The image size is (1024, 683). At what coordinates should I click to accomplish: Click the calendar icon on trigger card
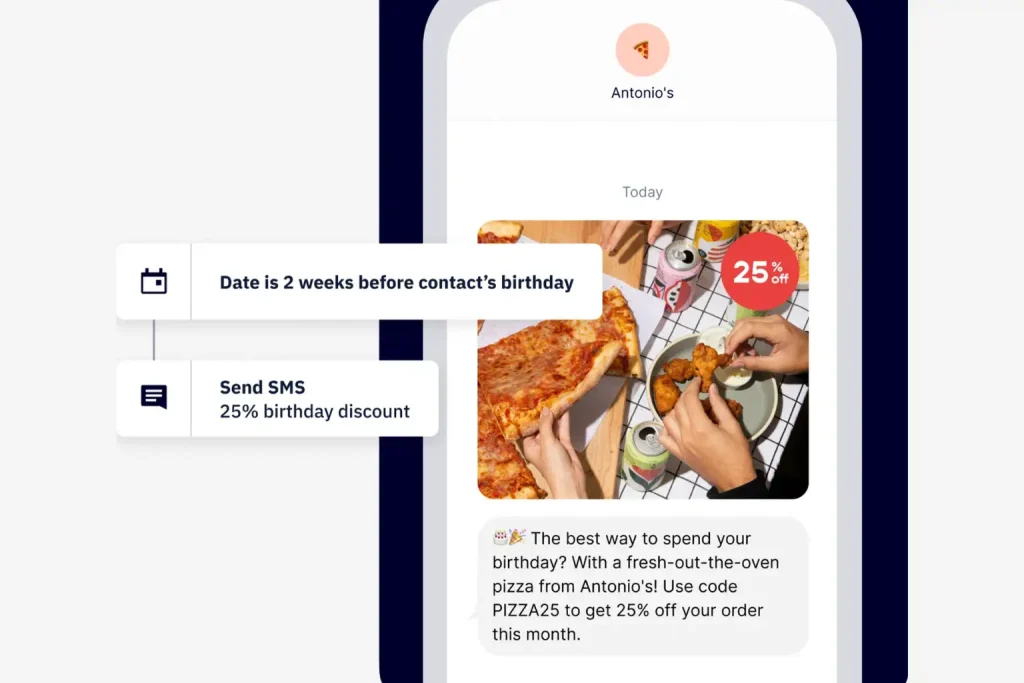[154, 281]
